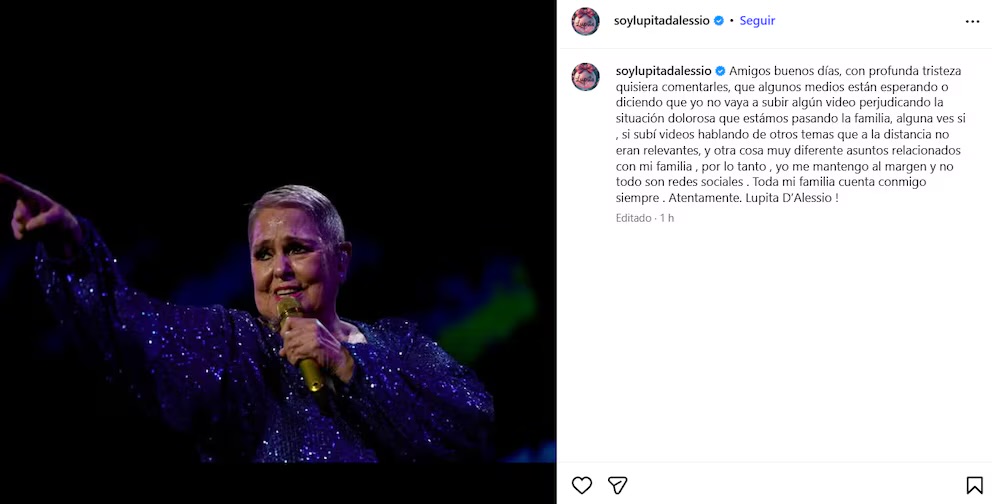Screen dimensions: 992x504
Task: Save the post with the bookmark icon
Action: [974, 485]
